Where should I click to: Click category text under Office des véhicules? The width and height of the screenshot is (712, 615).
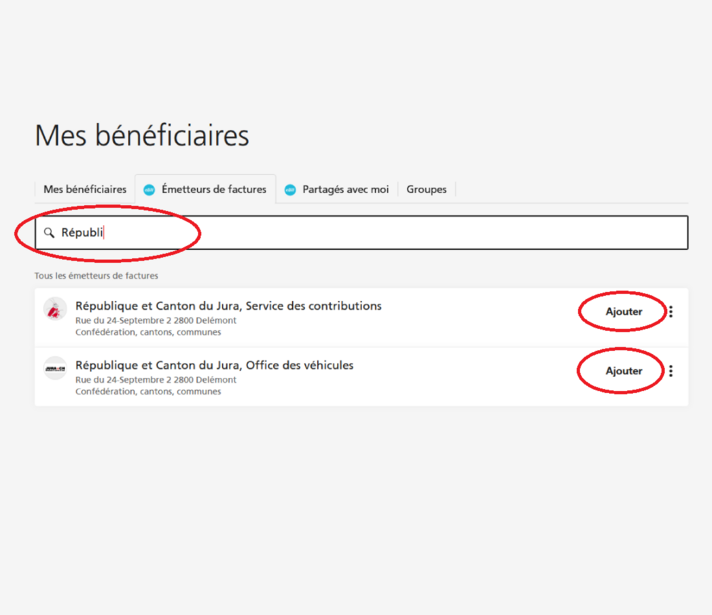(x=148, y=392)
